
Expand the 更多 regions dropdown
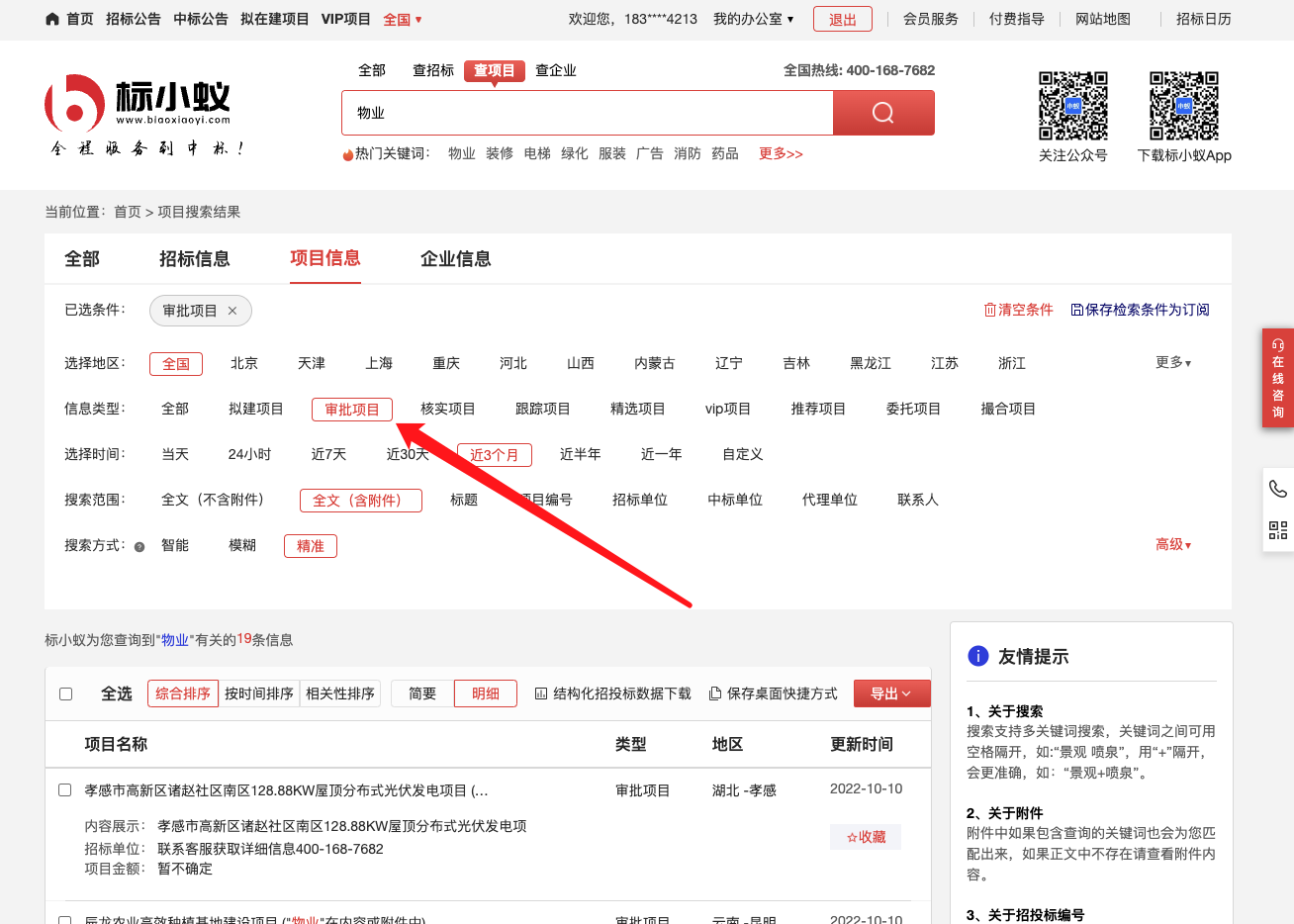tap(1172, 363)
